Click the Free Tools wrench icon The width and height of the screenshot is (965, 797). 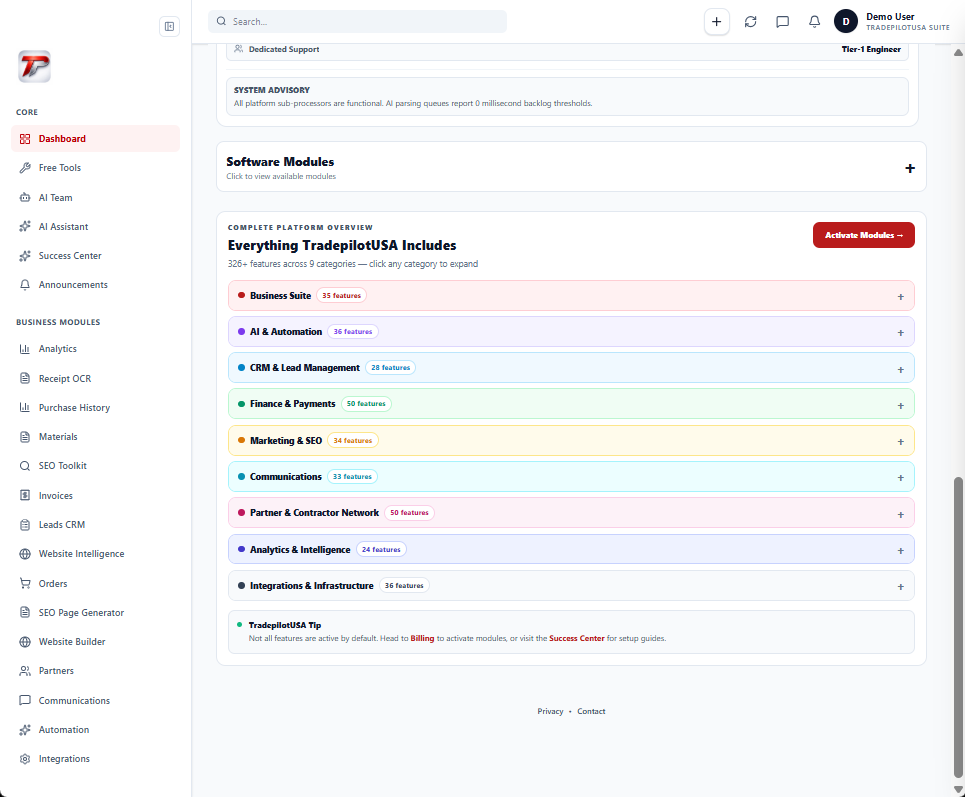point(25,167)
